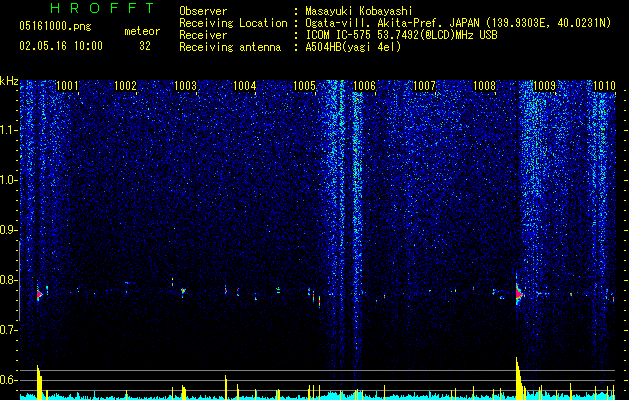
Task: Click the 1003 time marker
Action: (186, 86)
